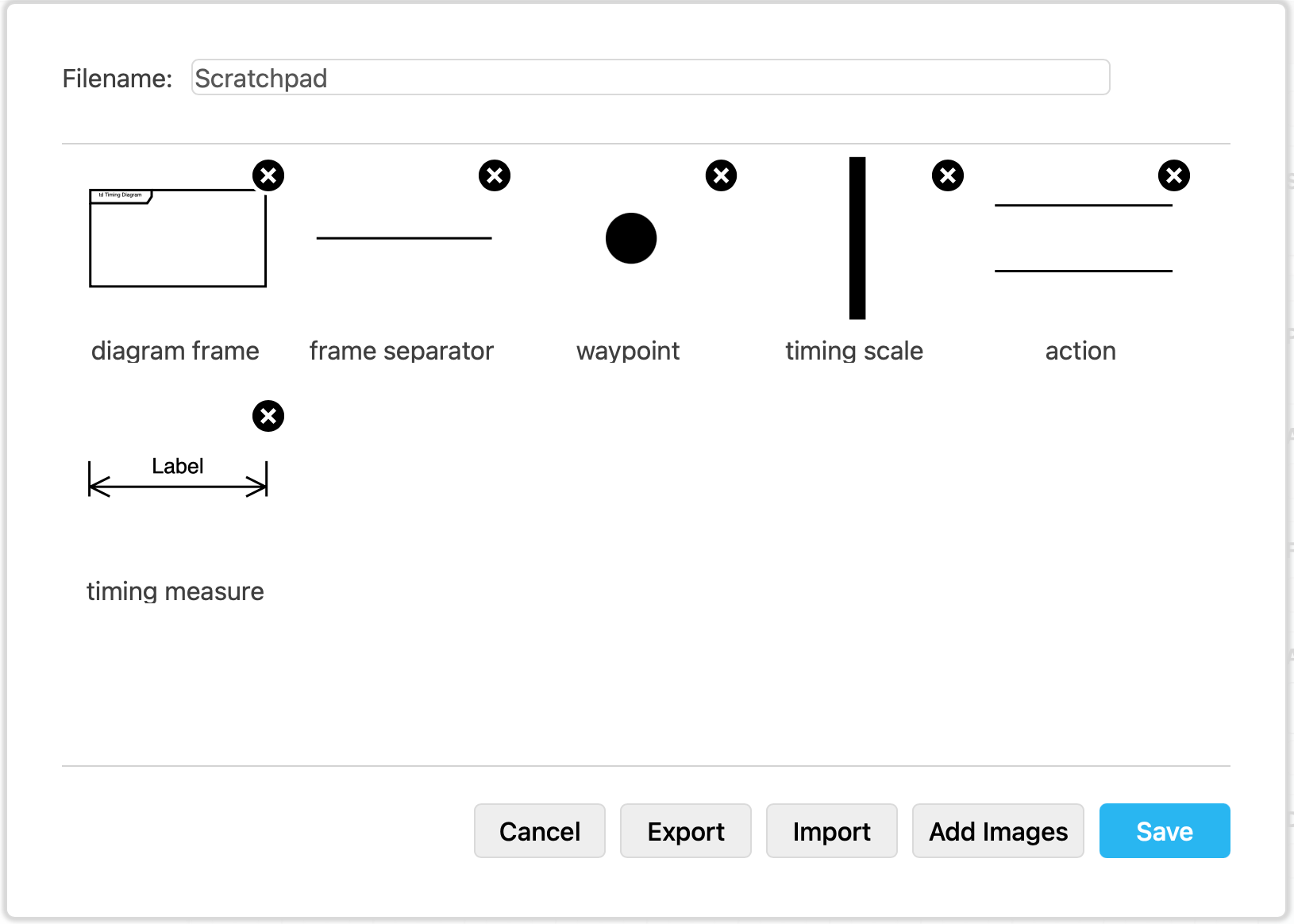
Task: Import shapes into the scratchpad
Action: coord(831,831)
